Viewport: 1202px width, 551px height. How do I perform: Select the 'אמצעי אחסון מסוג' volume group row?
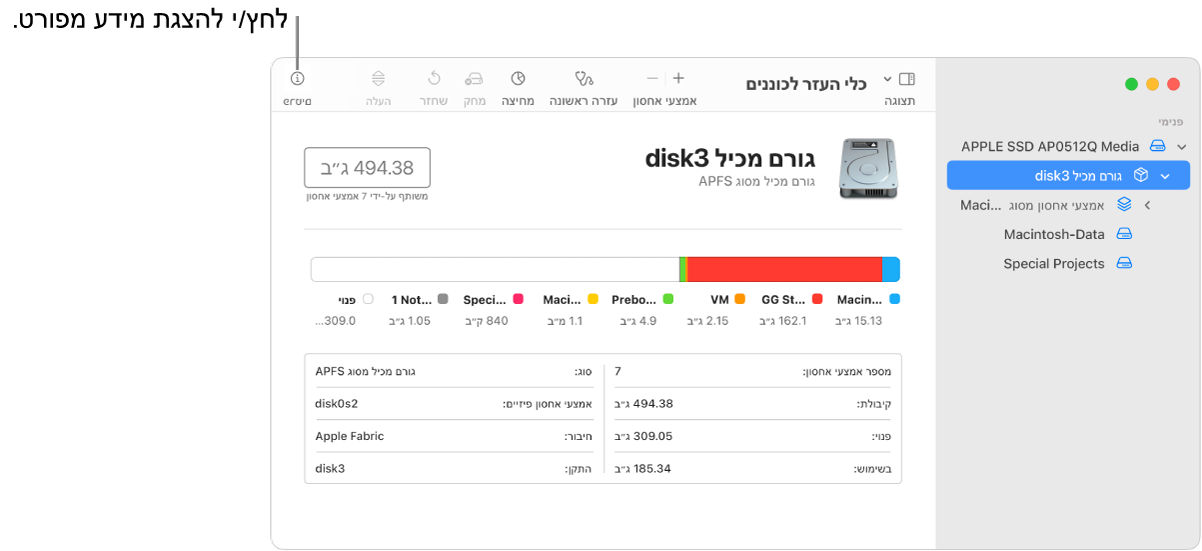[x=1068, y=205]
